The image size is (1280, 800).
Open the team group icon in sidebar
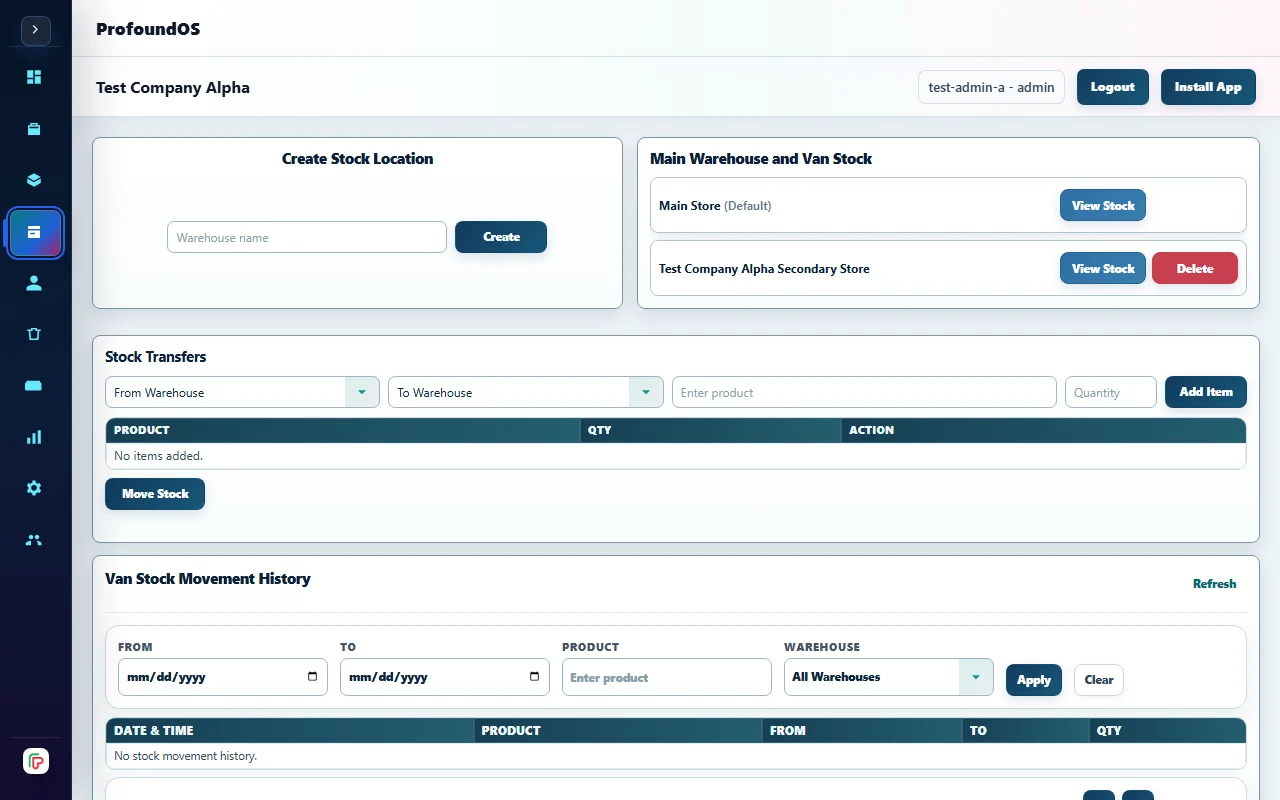(34, 540)
